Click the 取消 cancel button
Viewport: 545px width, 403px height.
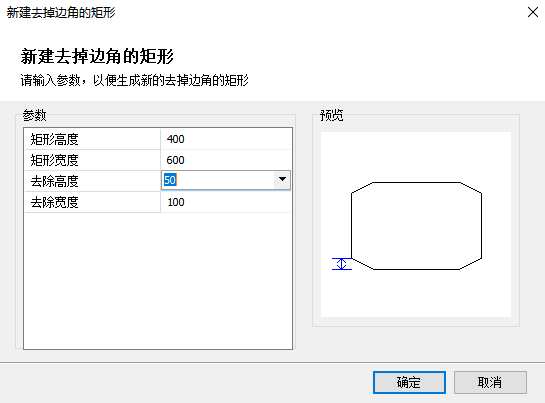490,382
